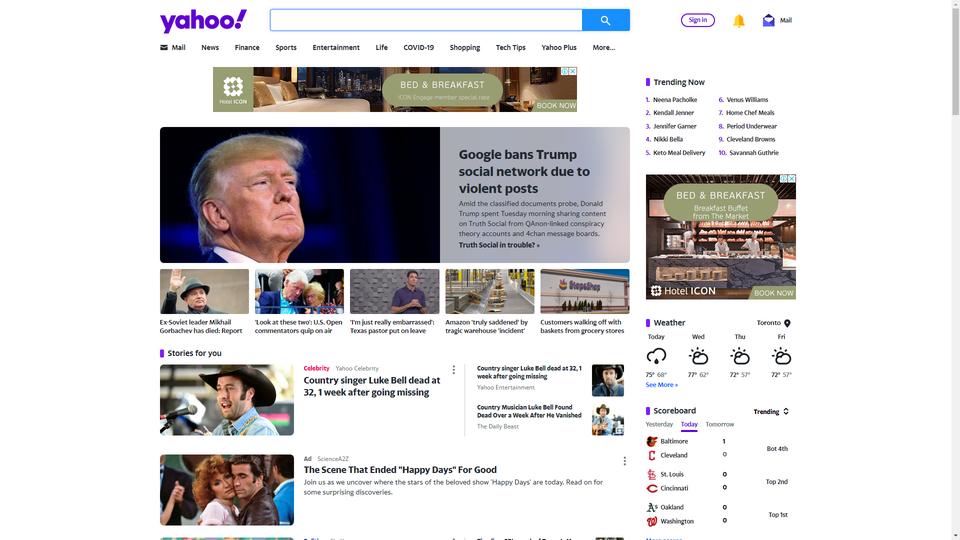Click the St. Louis Cardinals team logo
The height and width of the screenshot is (540, 960).
click(651, 474)
